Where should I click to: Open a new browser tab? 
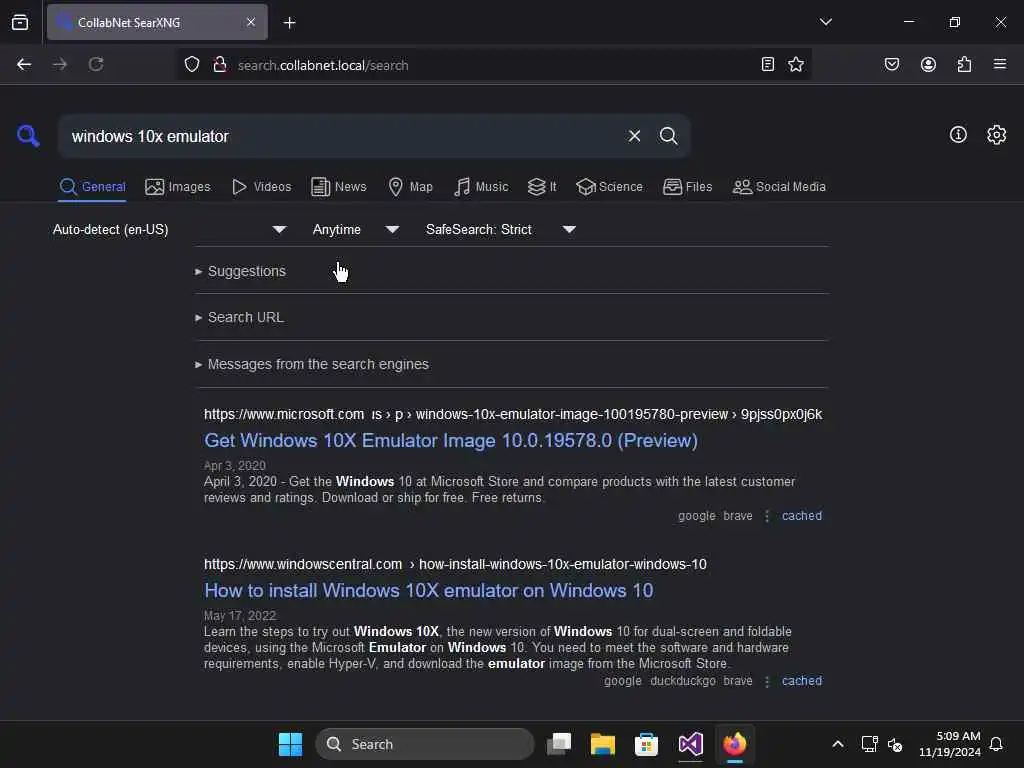pyautogui.click(x=289, y=23)
